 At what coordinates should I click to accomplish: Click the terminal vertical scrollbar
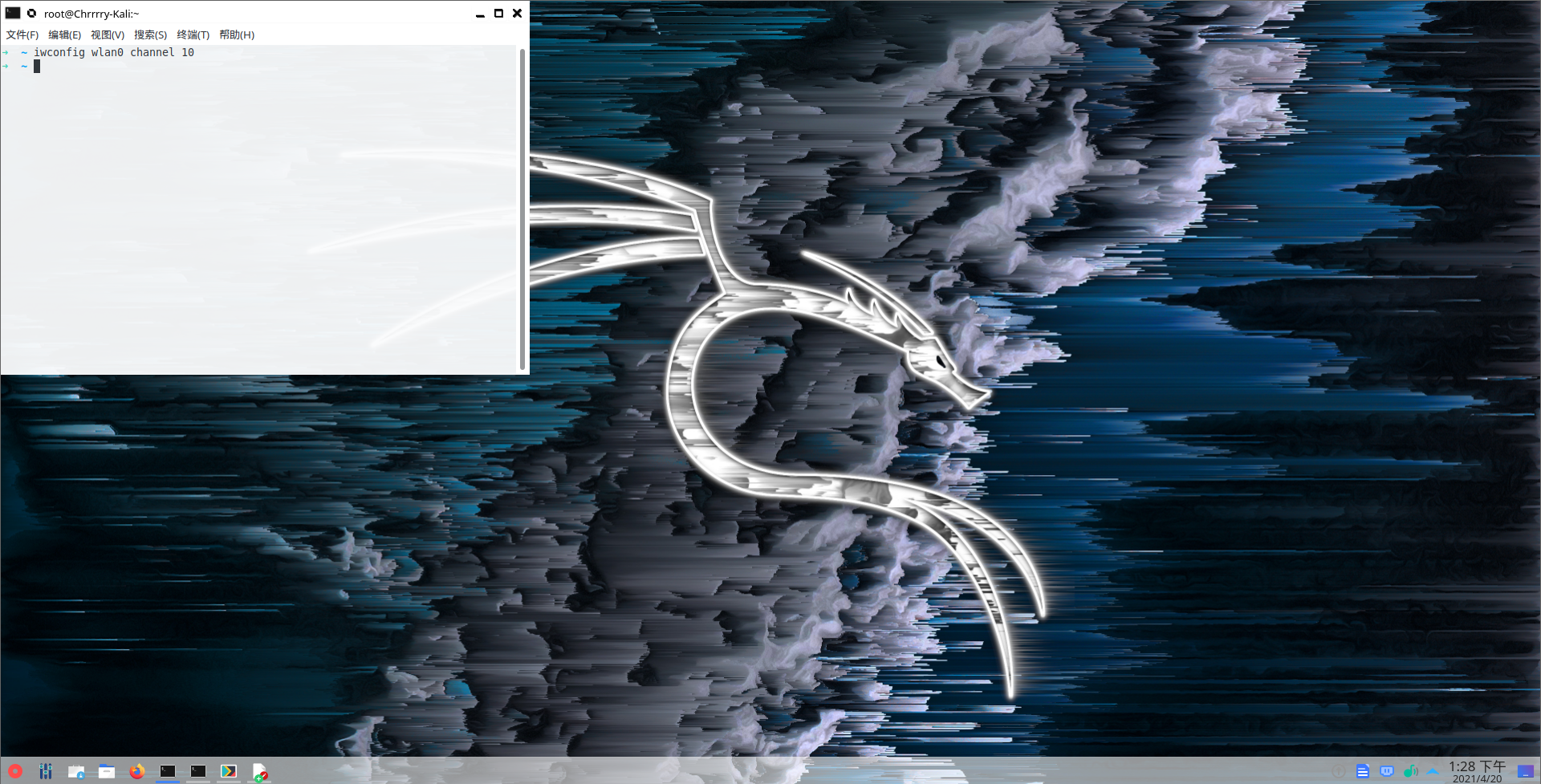tap(522, 209)
